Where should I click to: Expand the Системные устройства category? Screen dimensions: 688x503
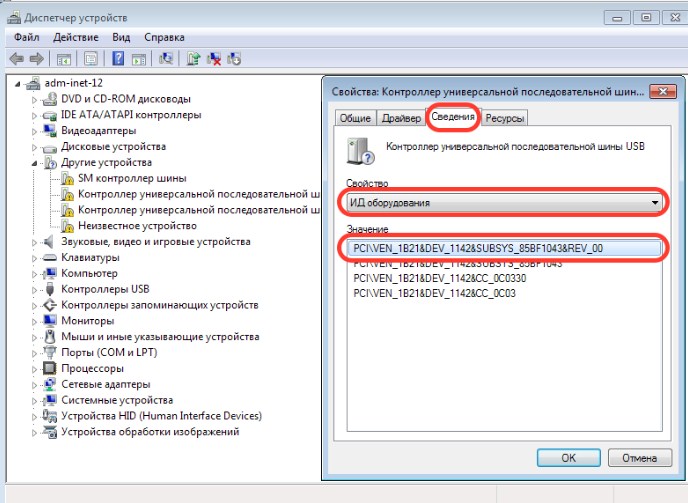pos(34,401)
